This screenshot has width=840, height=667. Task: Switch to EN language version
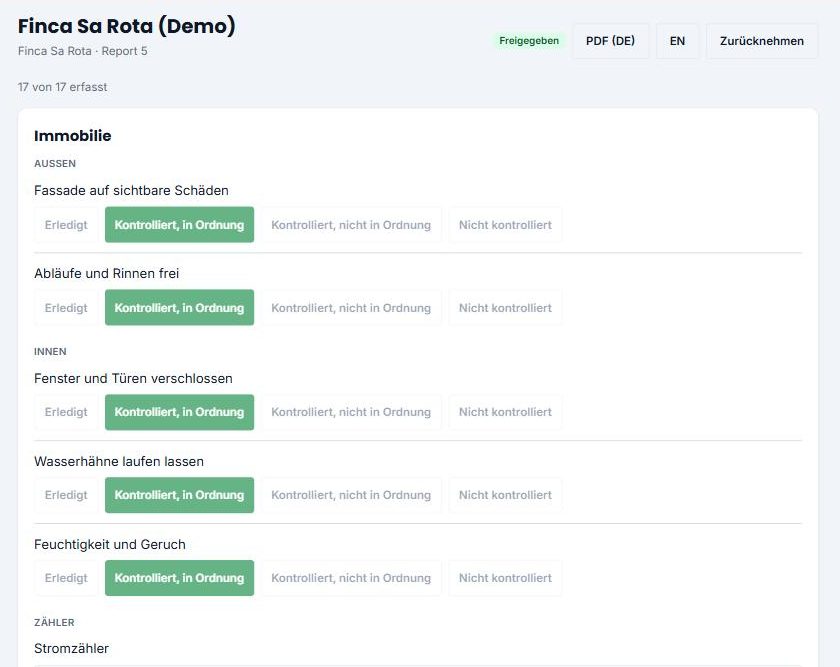pos(677,41)
